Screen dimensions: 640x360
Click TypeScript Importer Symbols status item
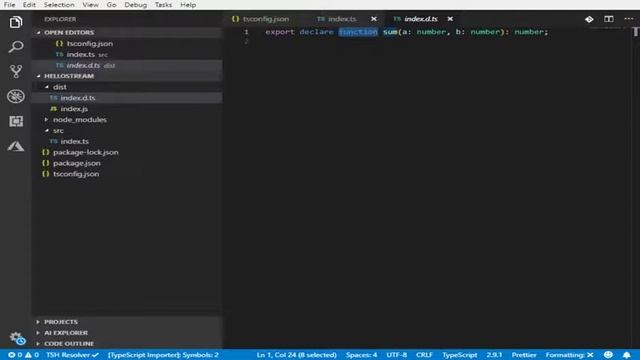click(x=163, y=355)
